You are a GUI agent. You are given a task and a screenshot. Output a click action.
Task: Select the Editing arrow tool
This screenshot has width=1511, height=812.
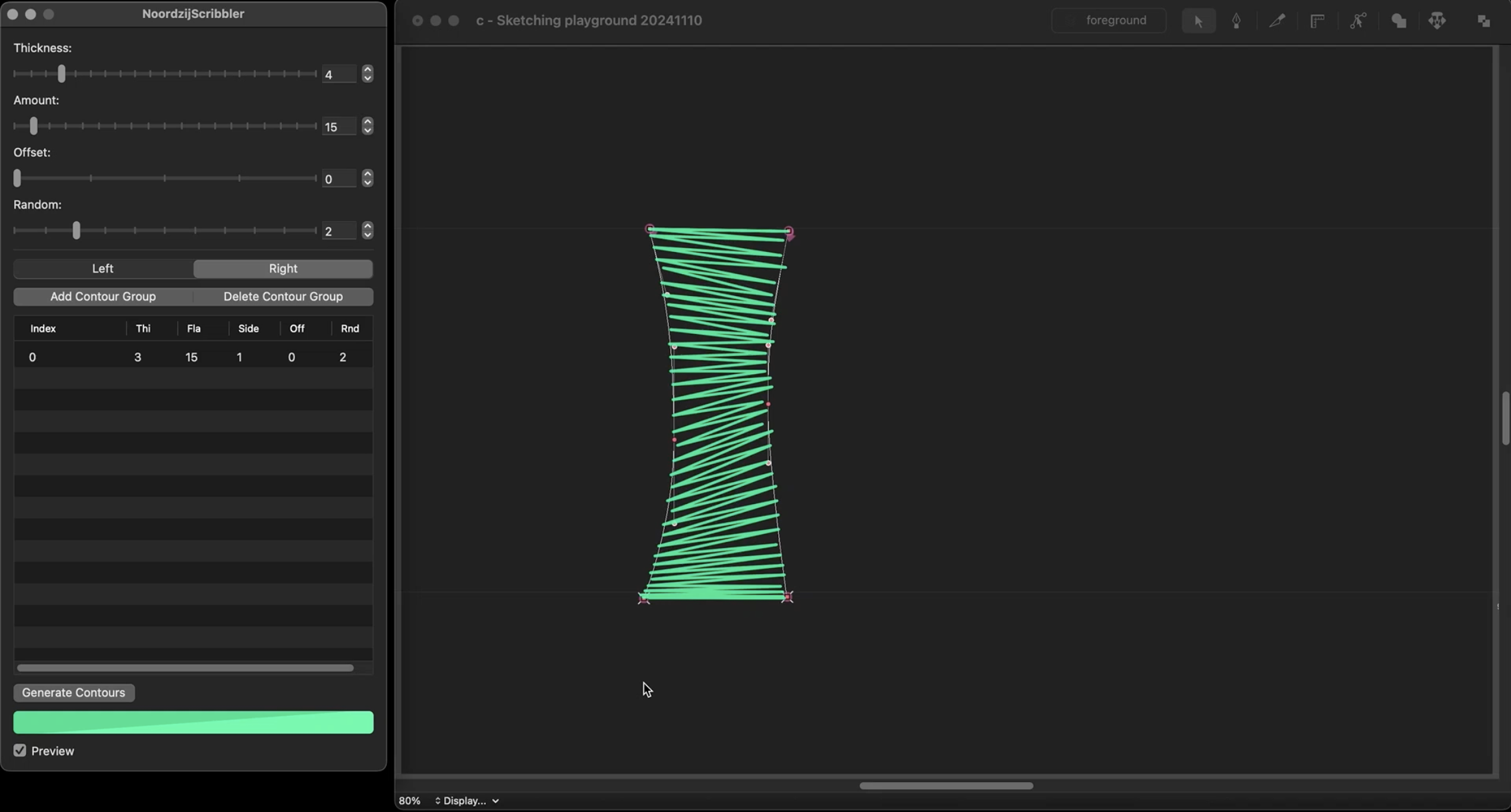click(x=1198, y=21)
